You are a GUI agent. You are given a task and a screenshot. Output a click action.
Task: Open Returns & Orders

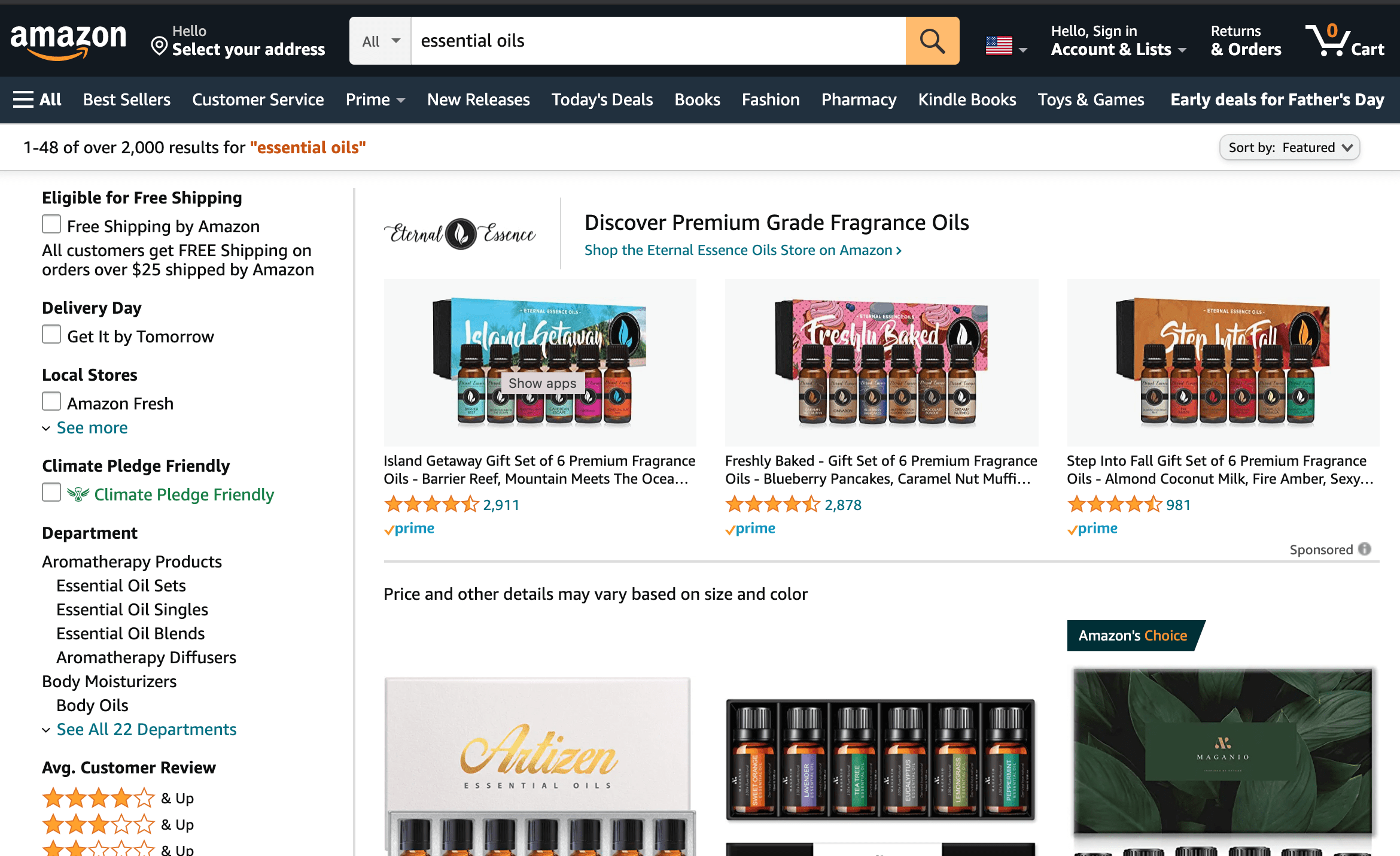pyautogui.click(x=1246, y=40)
